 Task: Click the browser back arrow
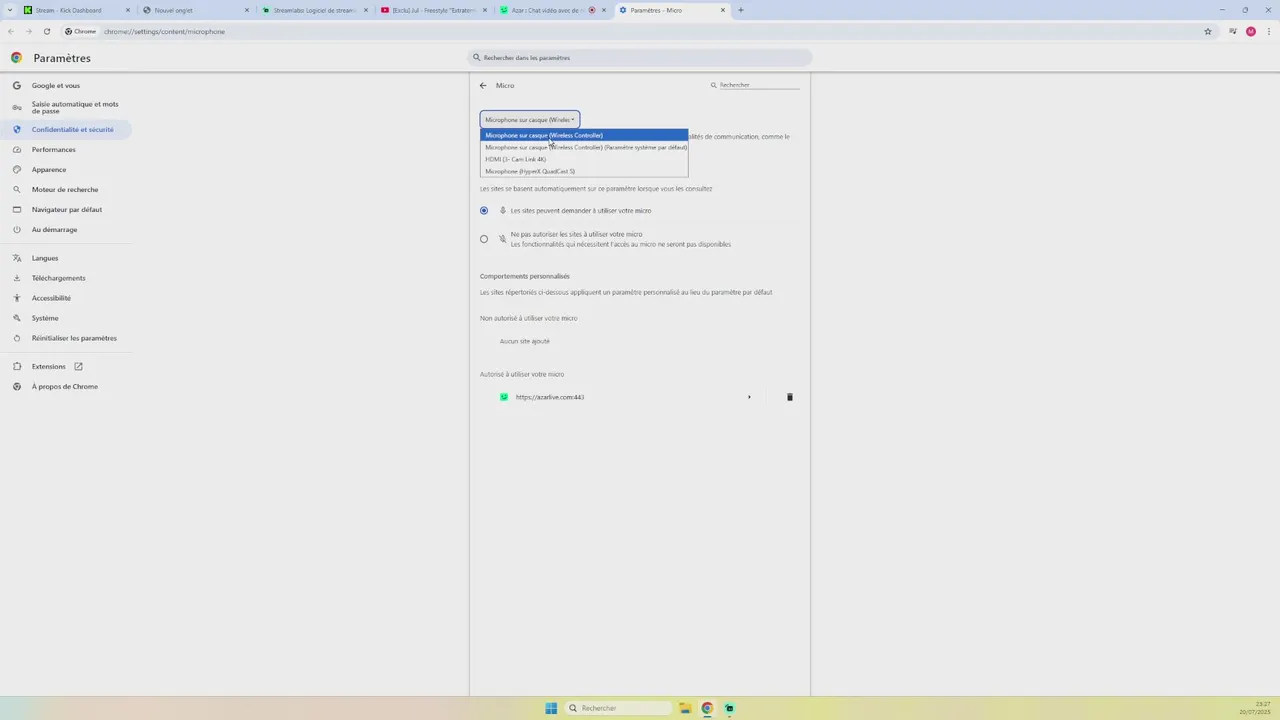click(11, 31)
